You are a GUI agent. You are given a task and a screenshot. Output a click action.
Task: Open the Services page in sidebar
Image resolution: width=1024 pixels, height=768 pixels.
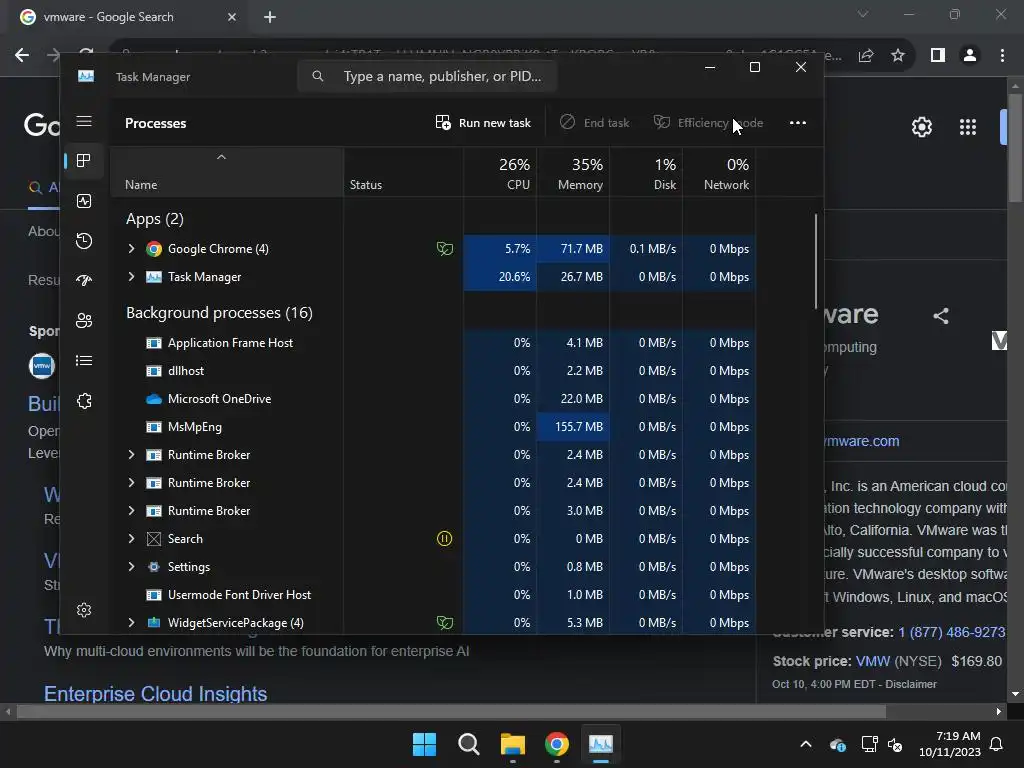coord(84,401)
